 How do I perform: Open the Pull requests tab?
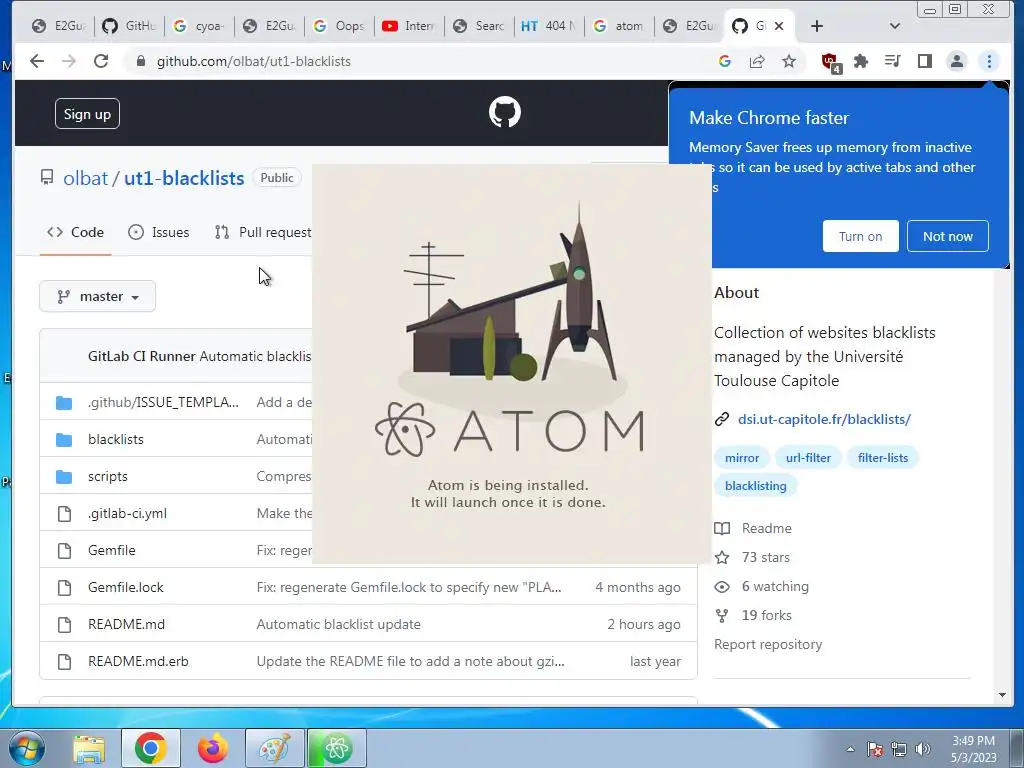tap(263, 232)
